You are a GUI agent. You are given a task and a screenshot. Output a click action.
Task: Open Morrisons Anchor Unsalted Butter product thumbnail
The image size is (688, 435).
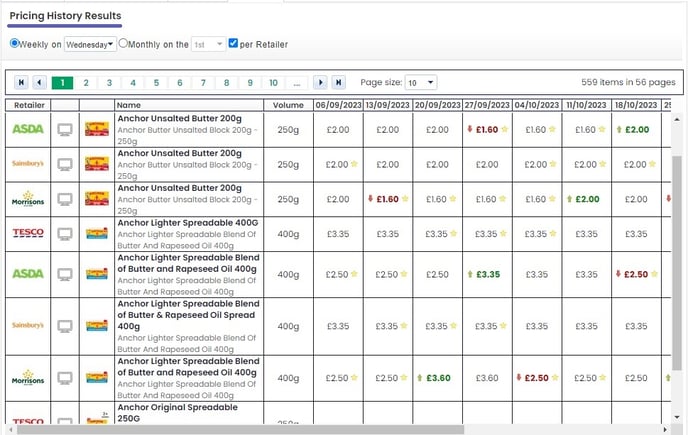point(97,198)
